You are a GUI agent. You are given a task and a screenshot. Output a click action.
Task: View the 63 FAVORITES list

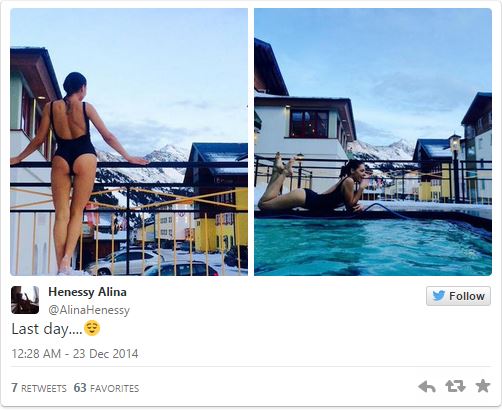click(x=106, y=388)
